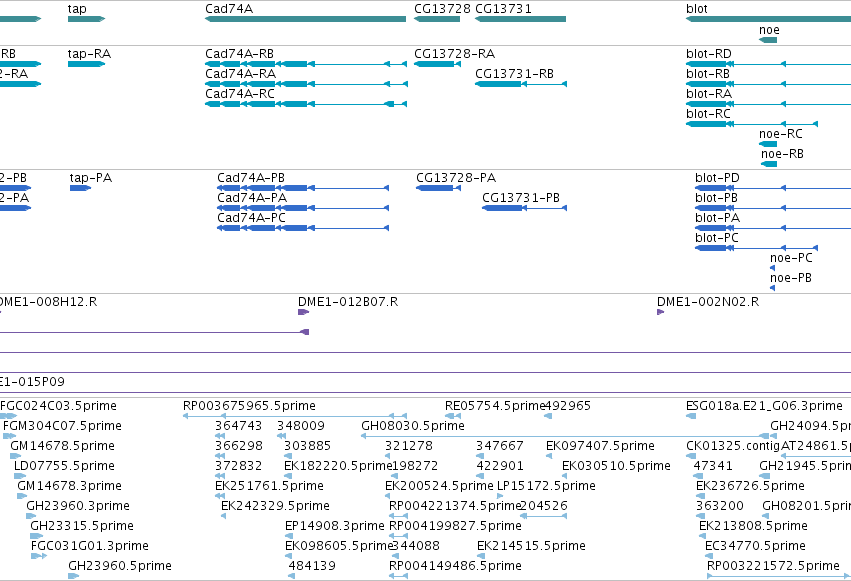Click the CG13731-PB protein feature

coord(524,208)
